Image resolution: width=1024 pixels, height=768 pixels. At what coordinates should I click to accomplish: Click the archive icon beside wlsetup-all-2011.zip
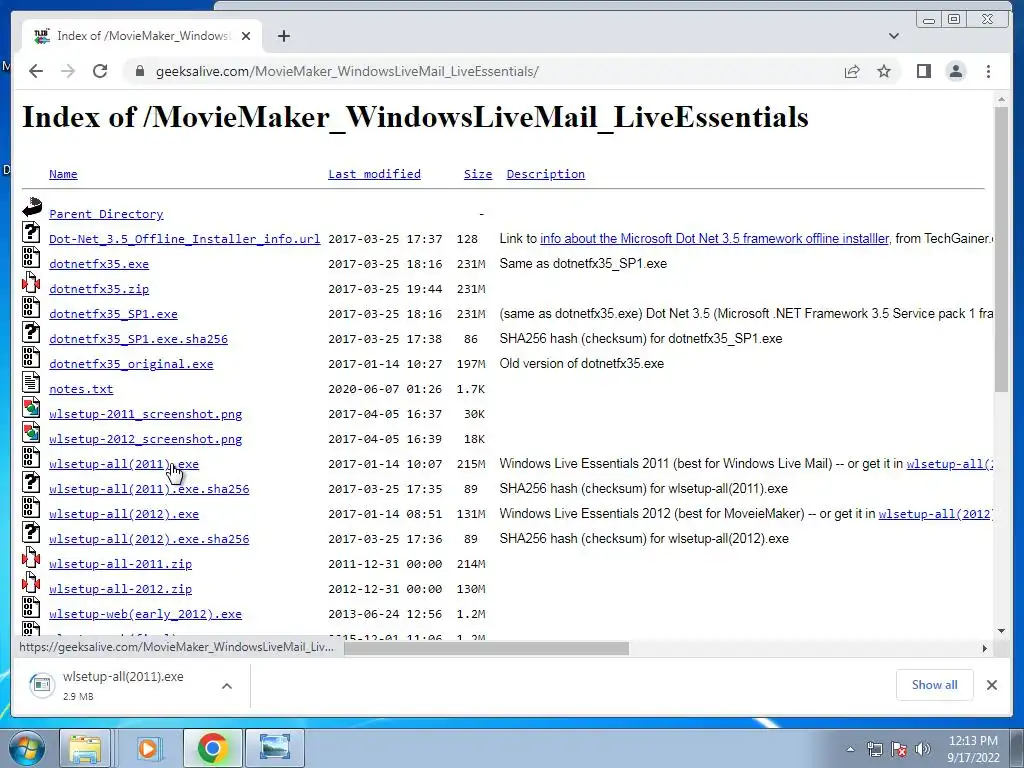coord(31,558)
